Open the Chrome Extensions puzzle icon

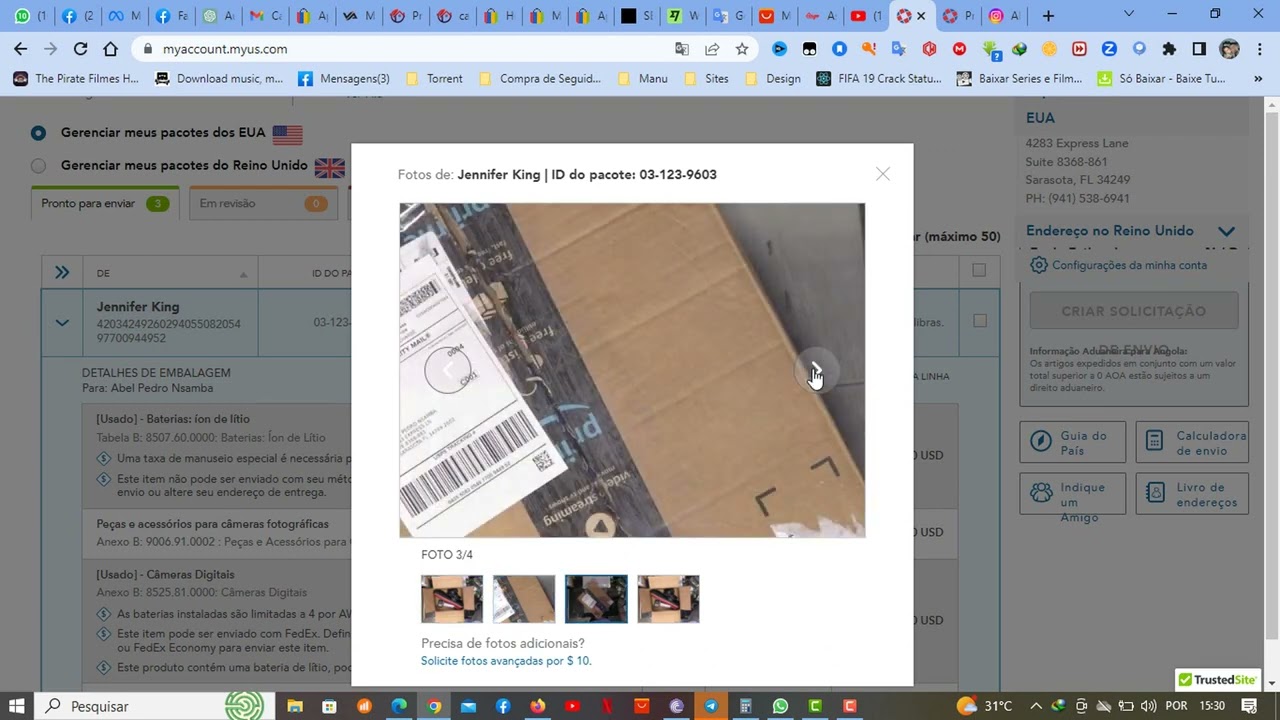tap(1169, 49)
